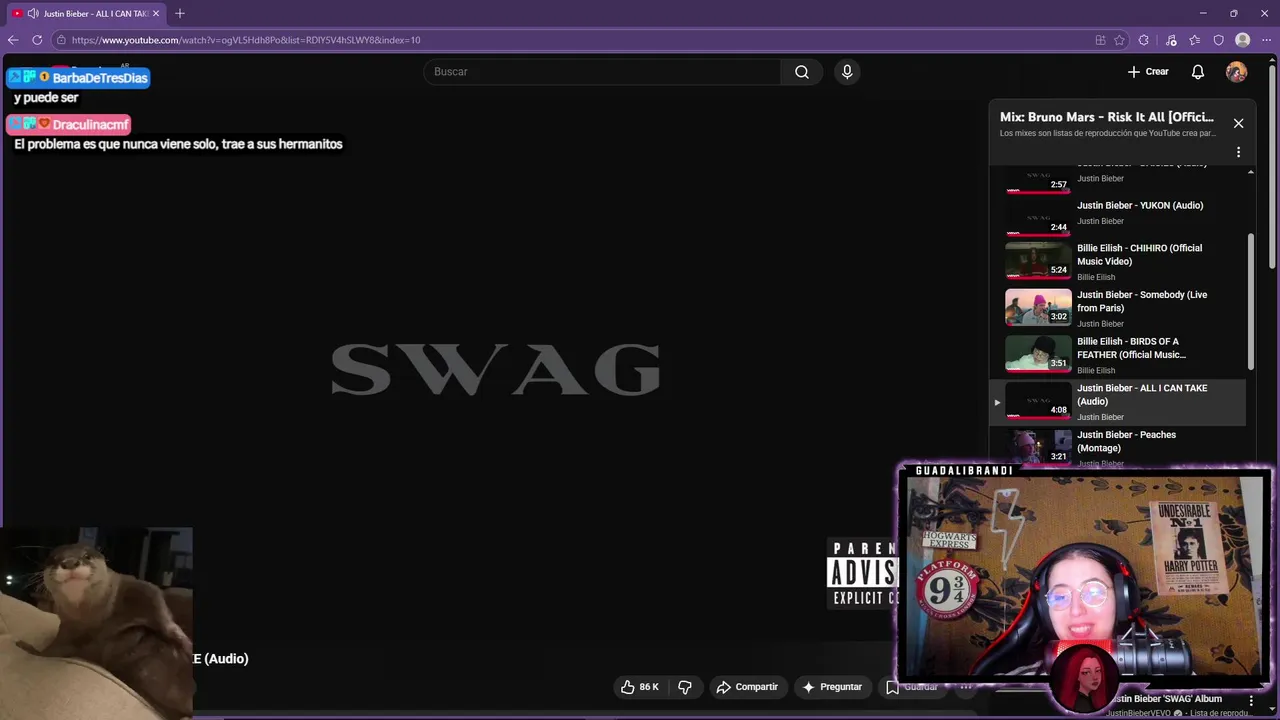Image resolution: width=1280 pixels, height=720 pixels.
Task: Click the like count 86 K
Action: (649, 687)
